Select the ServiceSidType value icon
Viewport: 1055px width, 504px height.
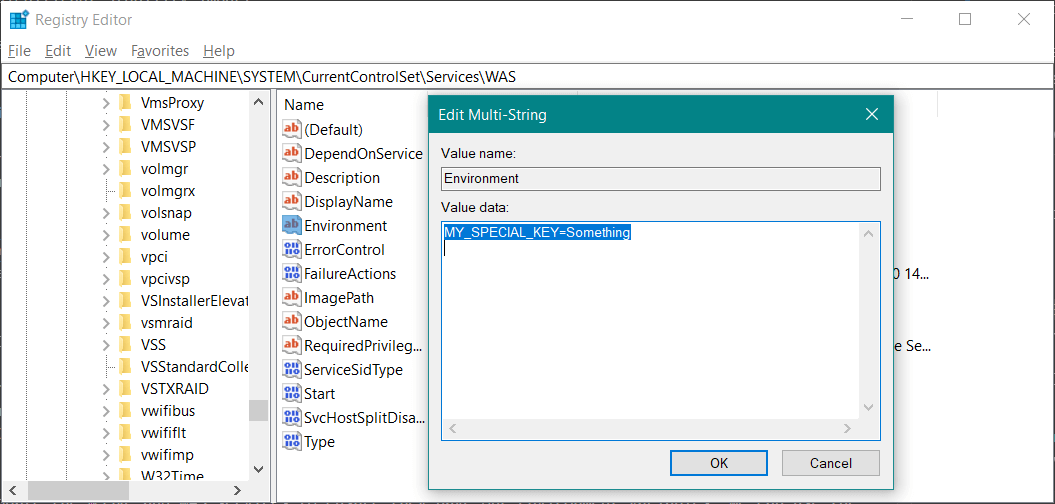click(291, 369)
